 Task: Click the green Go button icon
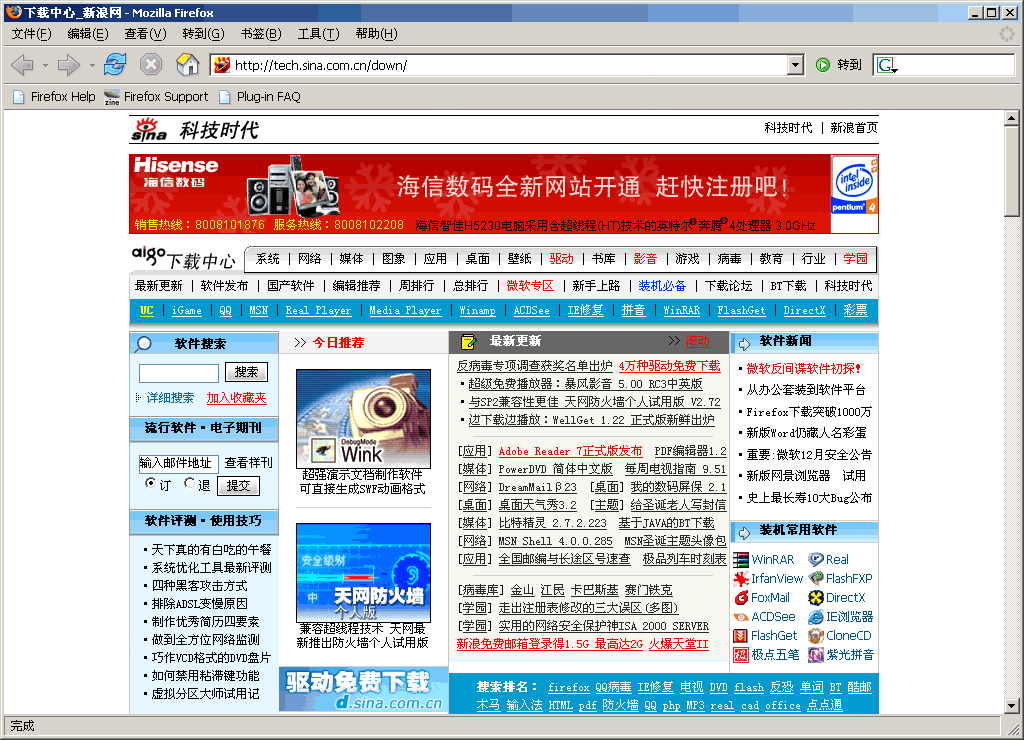823,65
